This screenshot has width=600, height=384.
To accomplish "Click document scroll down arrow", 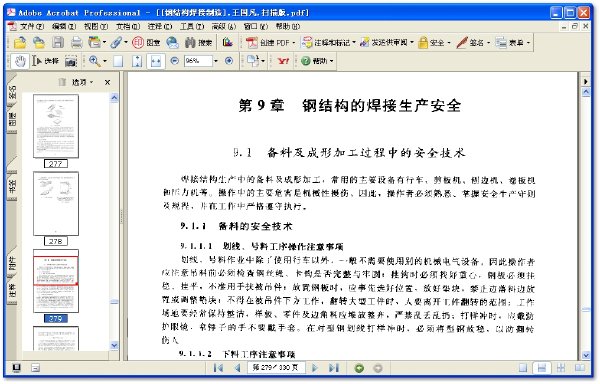I will (586, 355).
